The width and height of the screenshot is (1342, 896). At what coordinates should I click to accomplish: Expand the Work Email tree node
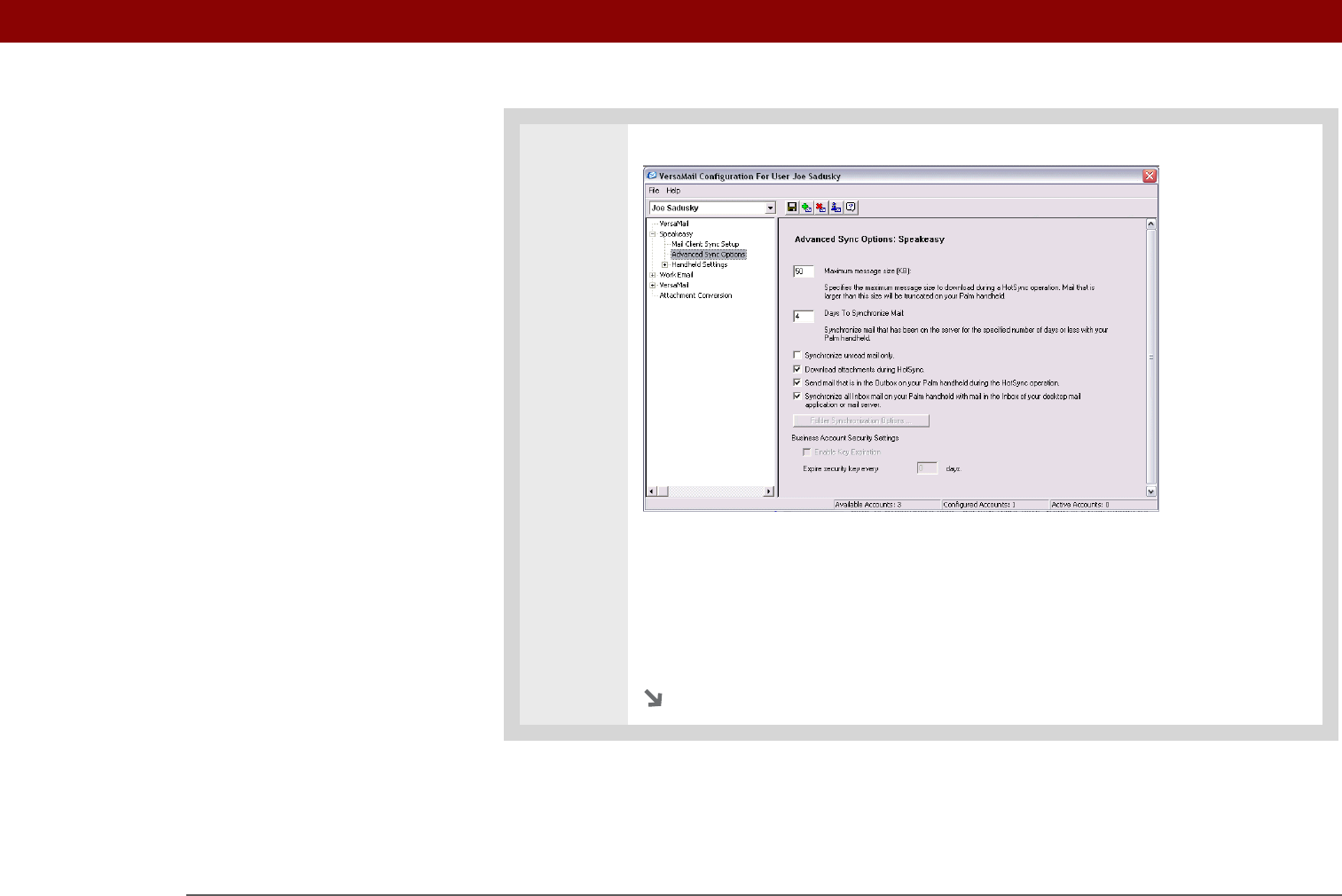click(x=653, y=275)
